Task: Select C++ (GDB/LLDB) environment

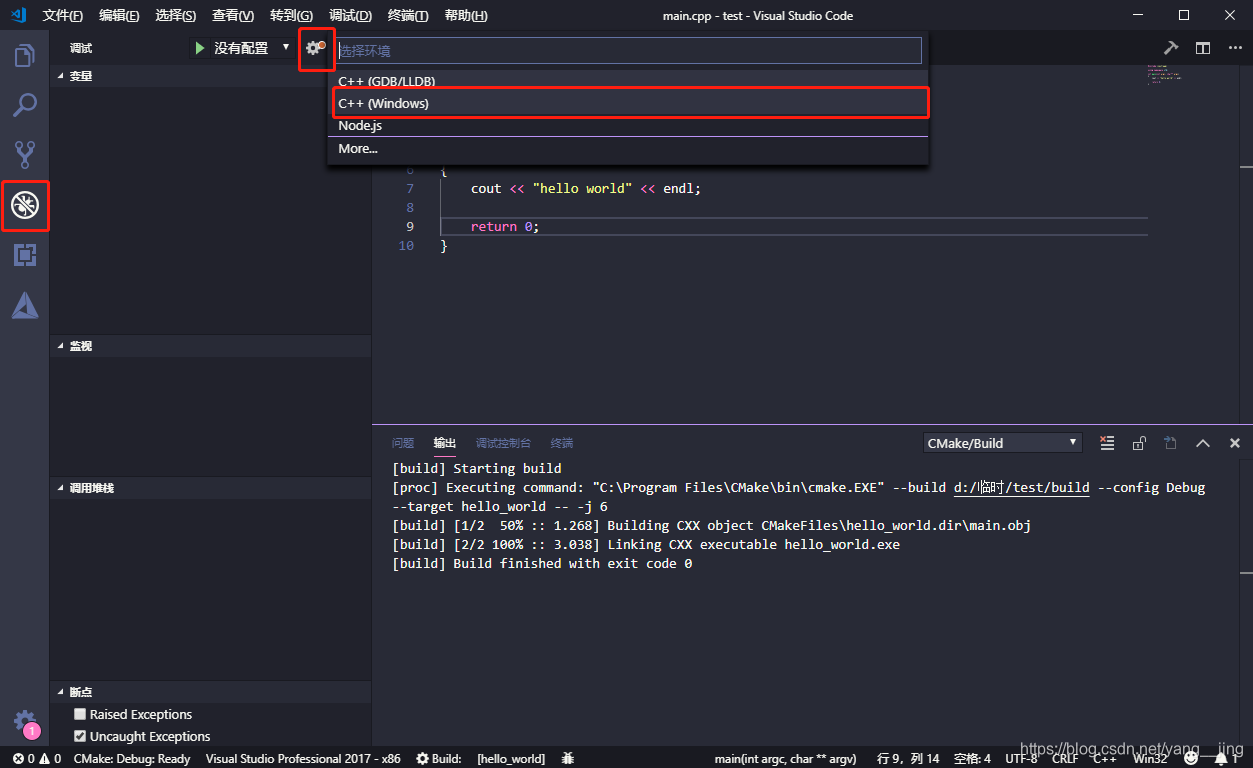Action: [628, 80]
